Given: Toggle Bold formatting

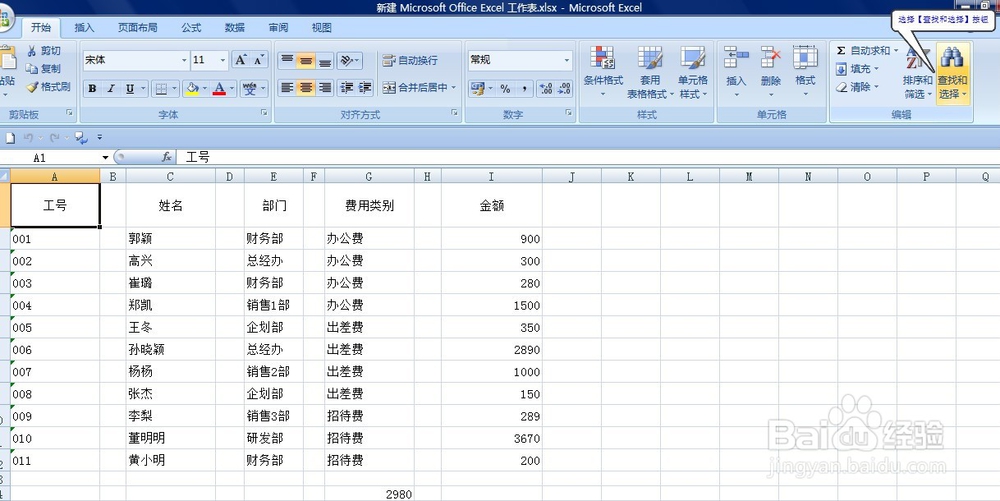Looking at the screenshot, I should 92,89.
